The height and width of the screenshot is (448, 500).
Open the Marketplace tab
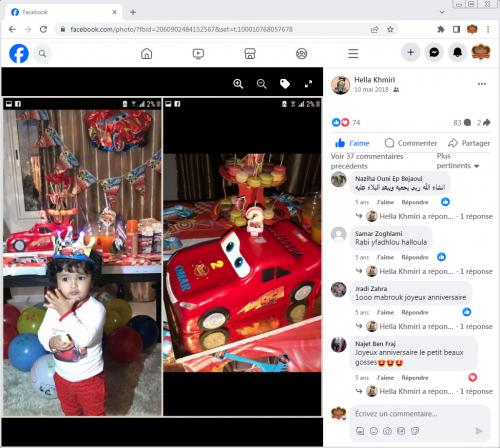[250, 53]
